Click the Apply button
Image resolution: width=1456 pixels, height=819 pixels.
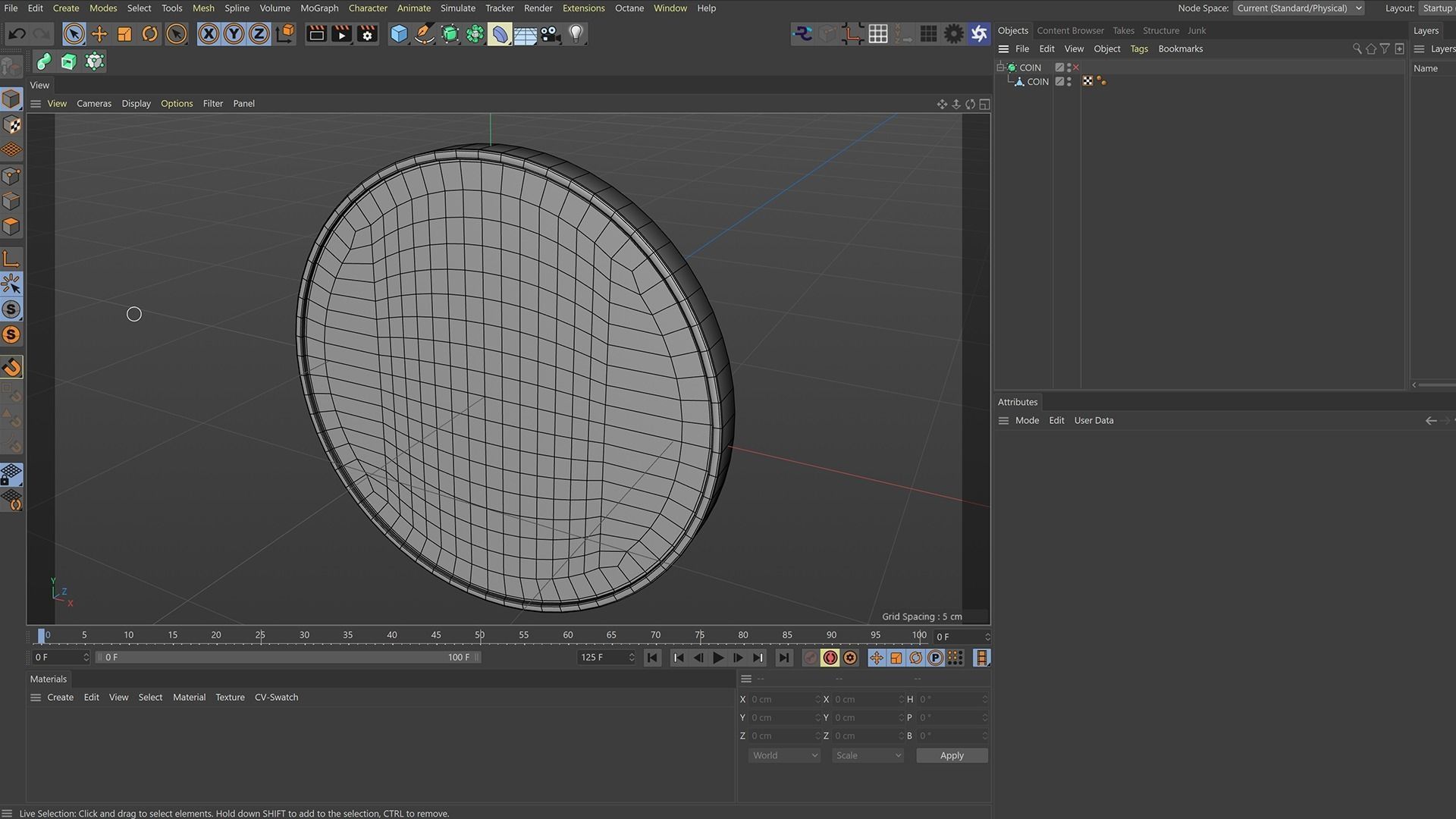click(952, 756)
